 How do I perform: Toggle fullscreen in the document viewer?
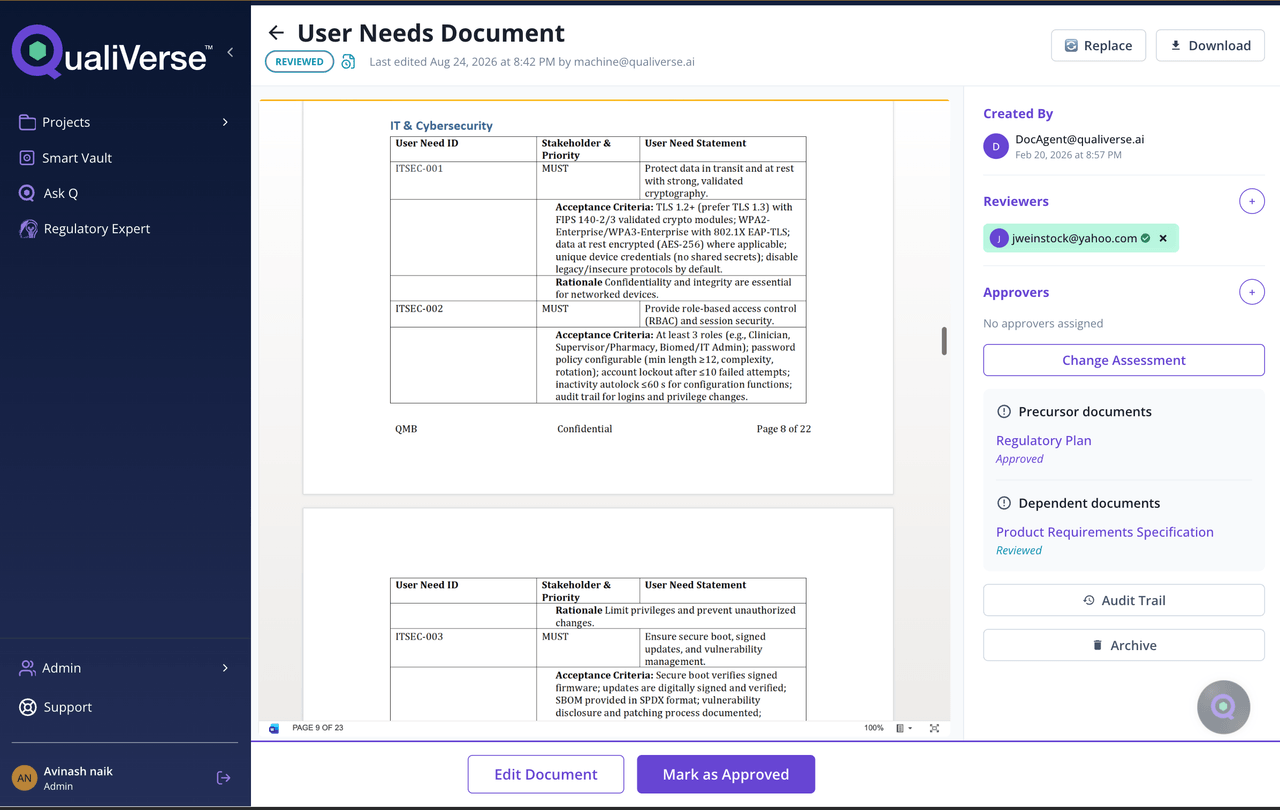(934, 728)
